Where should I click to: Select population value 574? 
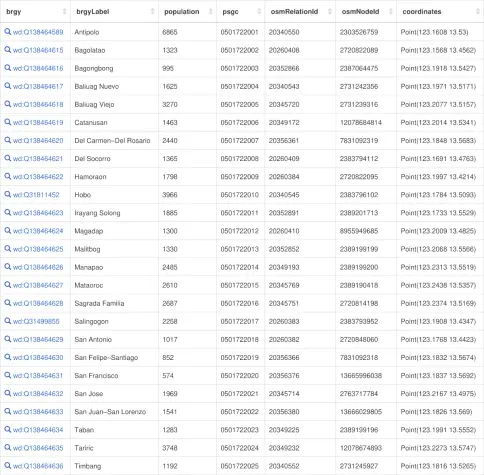[x=168, y=375]
